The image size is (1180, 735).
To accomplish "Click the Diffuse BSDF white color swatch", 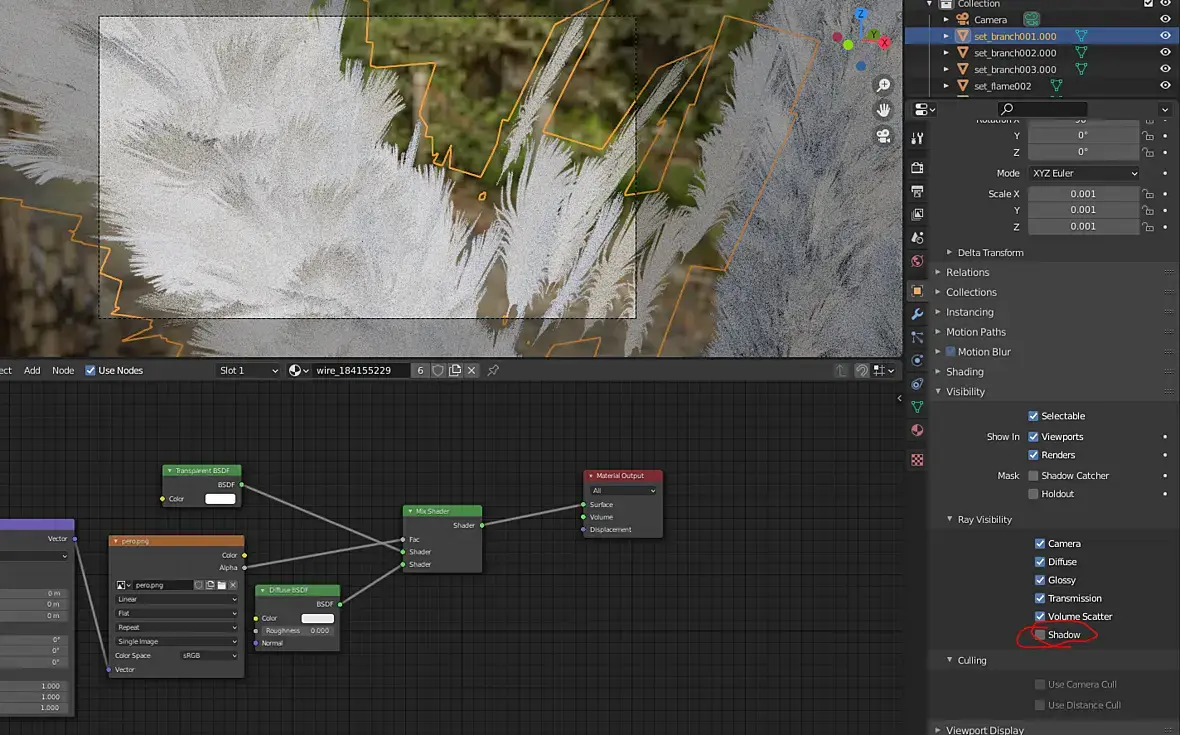I will click(x=317, y=619).
